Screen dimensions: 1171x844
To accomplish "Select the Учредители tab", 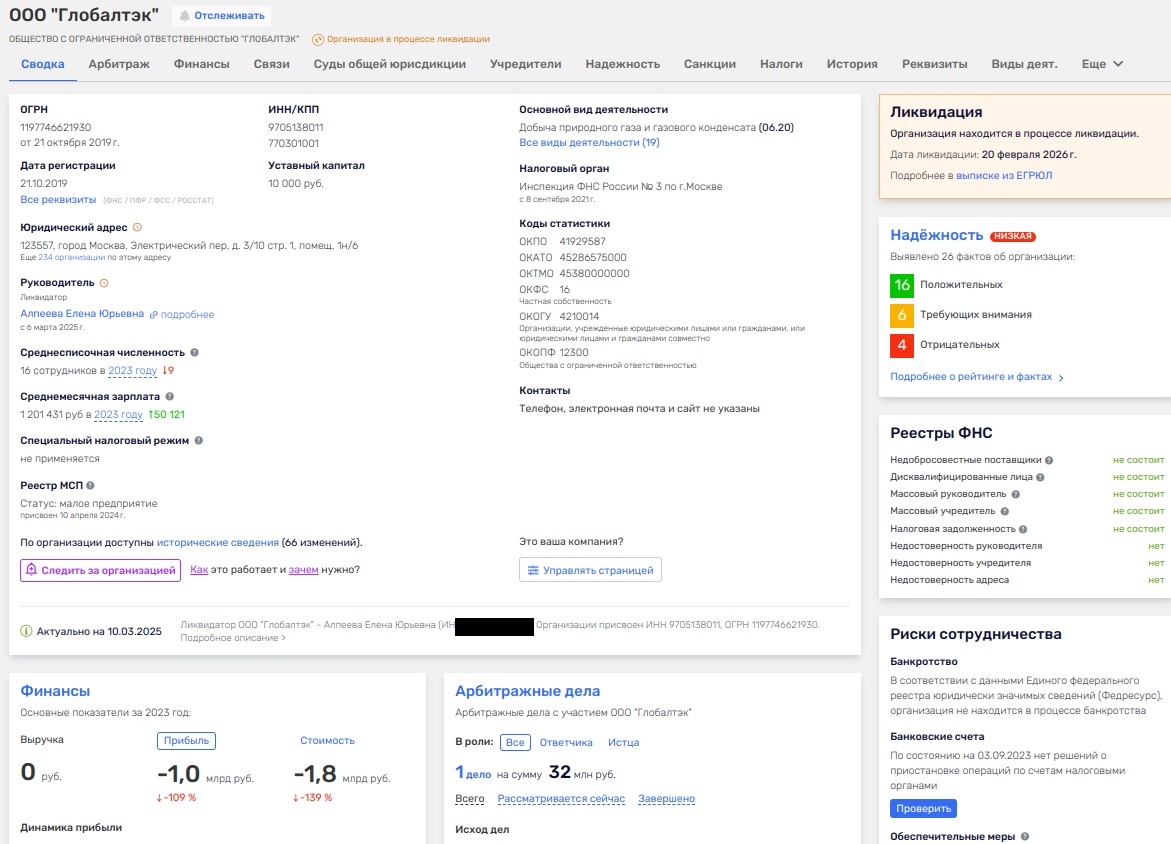I will (526, 64).
